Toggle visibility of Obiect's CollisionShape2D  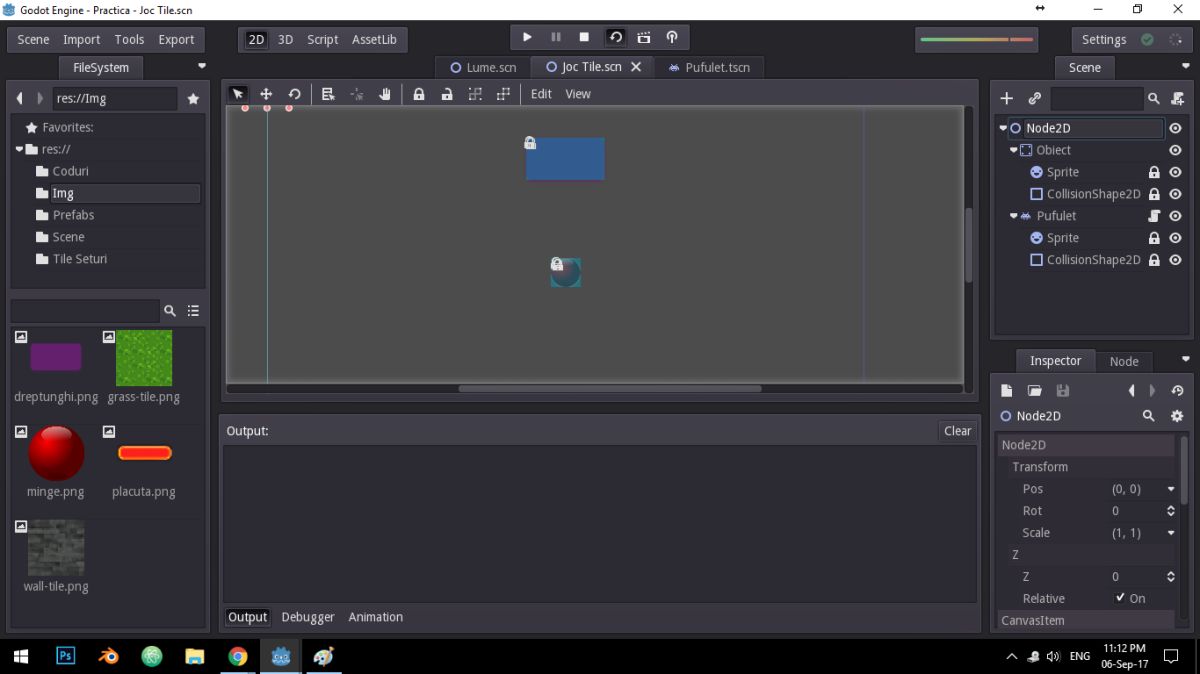(1175, 194)
